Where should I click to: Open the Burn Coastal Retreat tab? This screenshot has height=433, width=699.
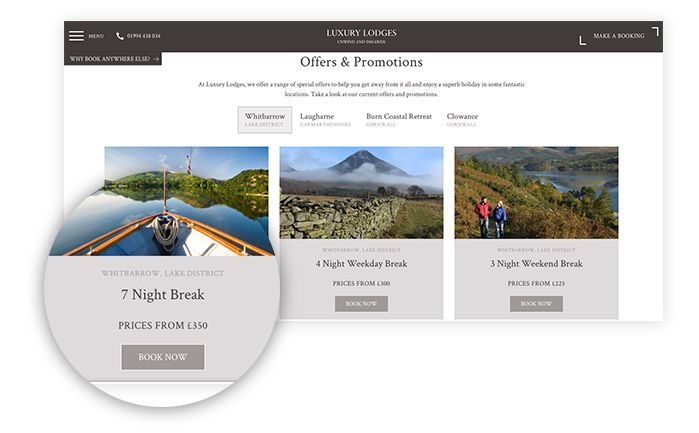click(399, 120)
